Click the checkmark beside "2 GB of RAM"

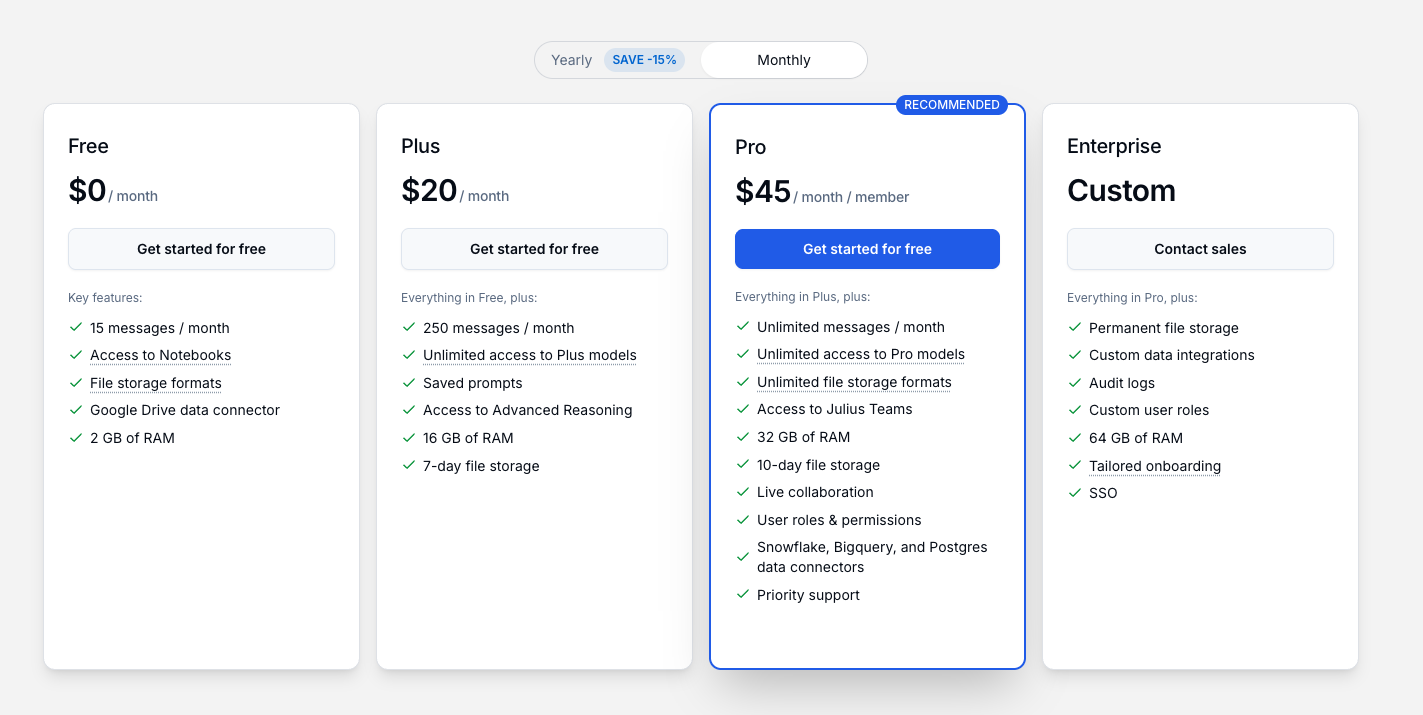pyautogui.click(x=76, y=438)
